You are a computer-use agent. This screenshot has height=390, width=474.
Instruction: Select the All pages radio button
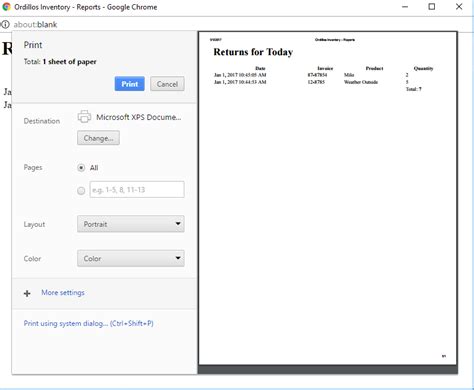81,168
